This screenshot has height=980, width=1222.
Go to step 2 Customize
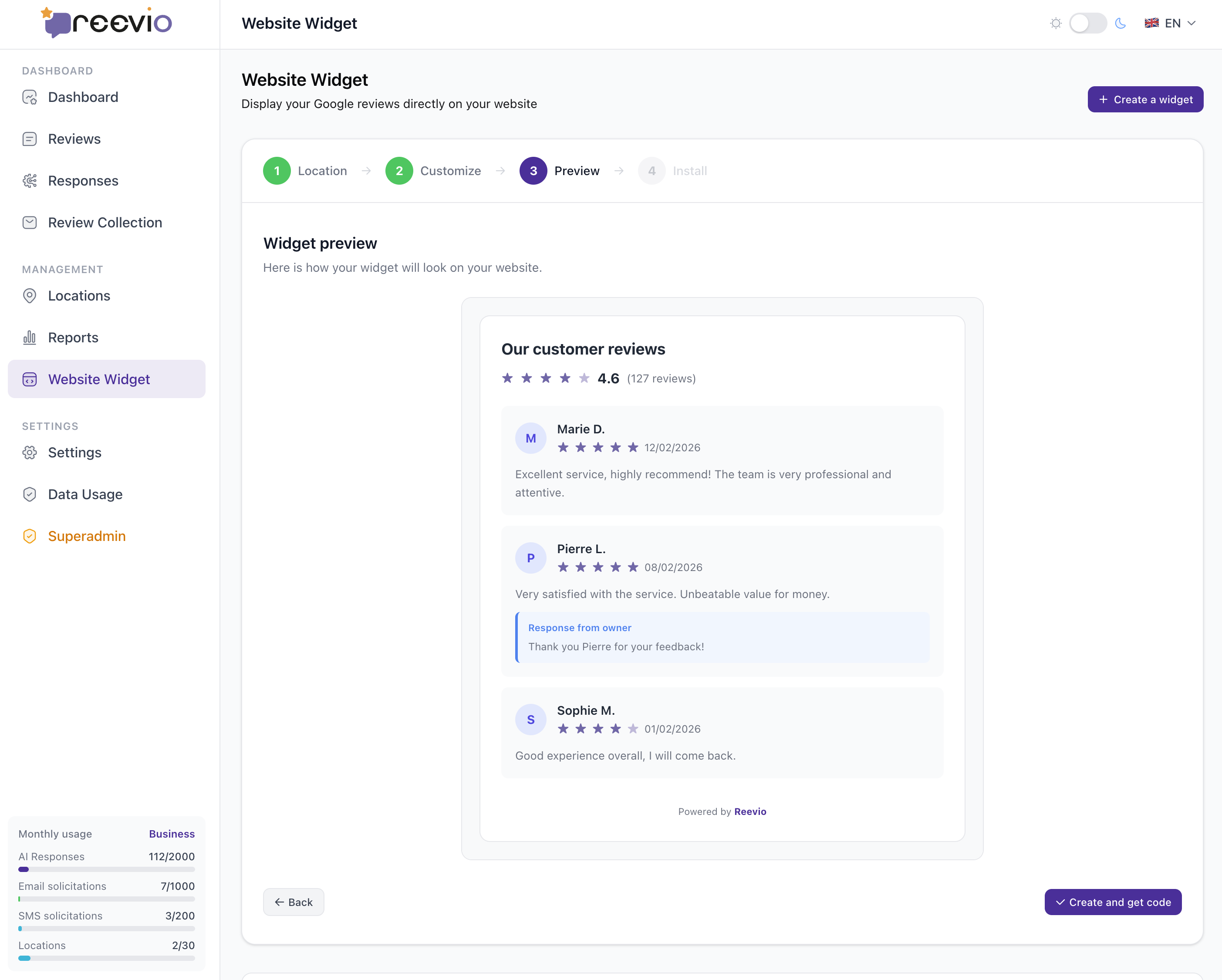point(399,171)
